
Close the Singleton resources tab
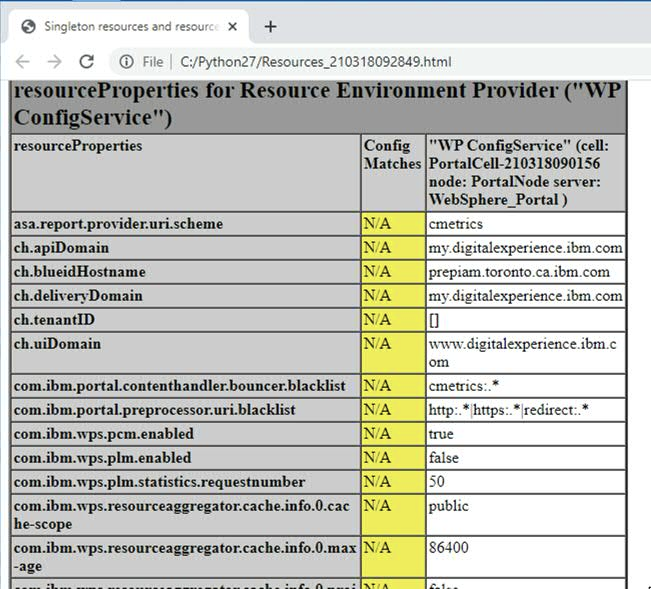232,27
